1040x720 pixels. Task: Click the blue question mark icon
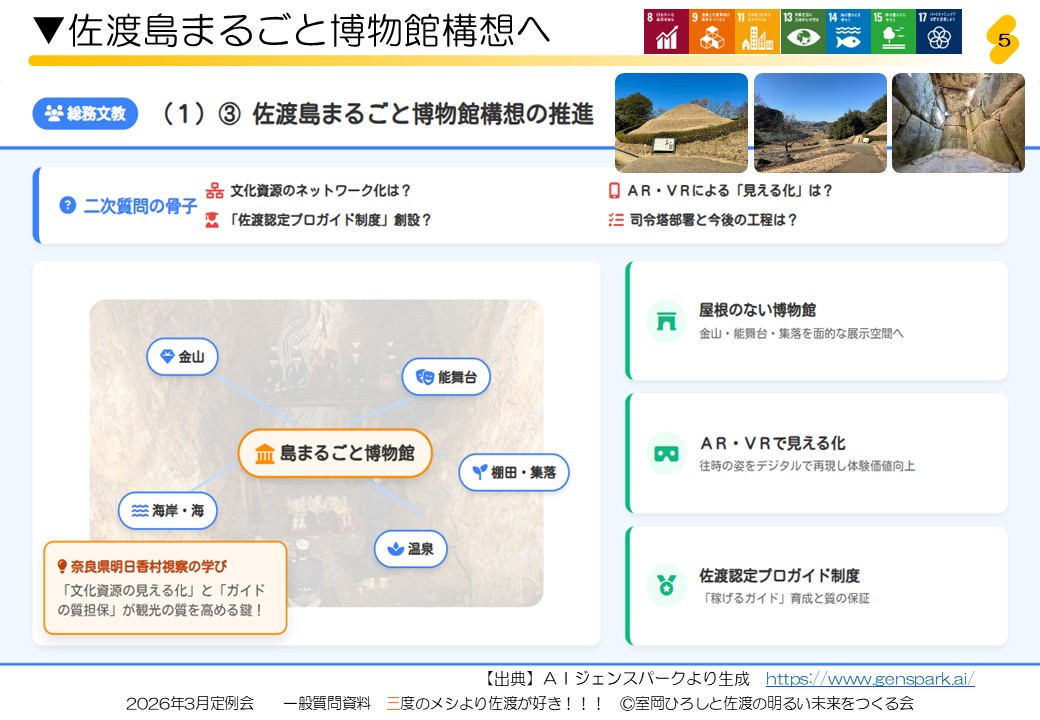(68, 205)
